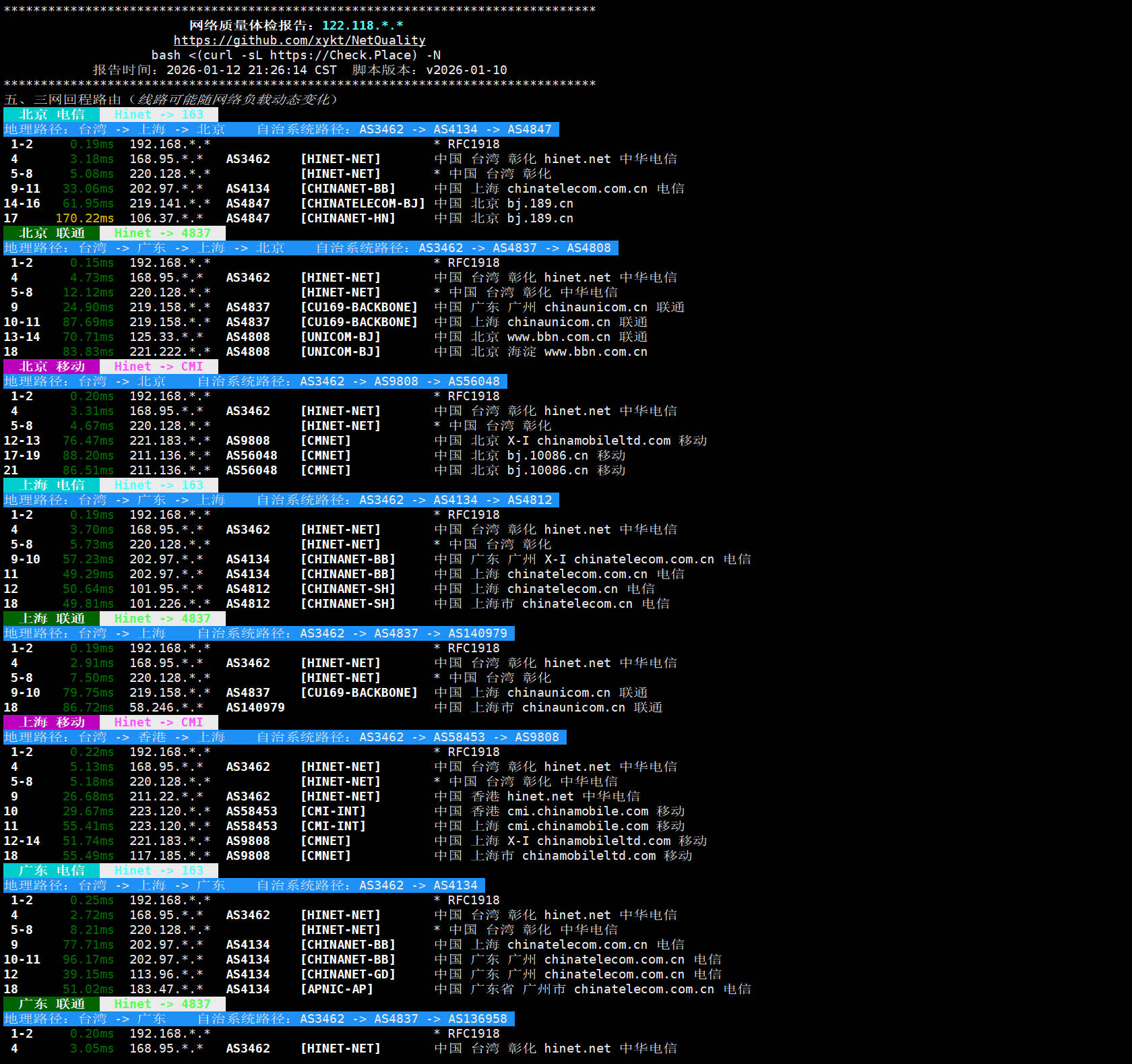Screen dimensions: 1132x1064
Task: Open the GitHub NetQuality repository link
Action: 299,40
